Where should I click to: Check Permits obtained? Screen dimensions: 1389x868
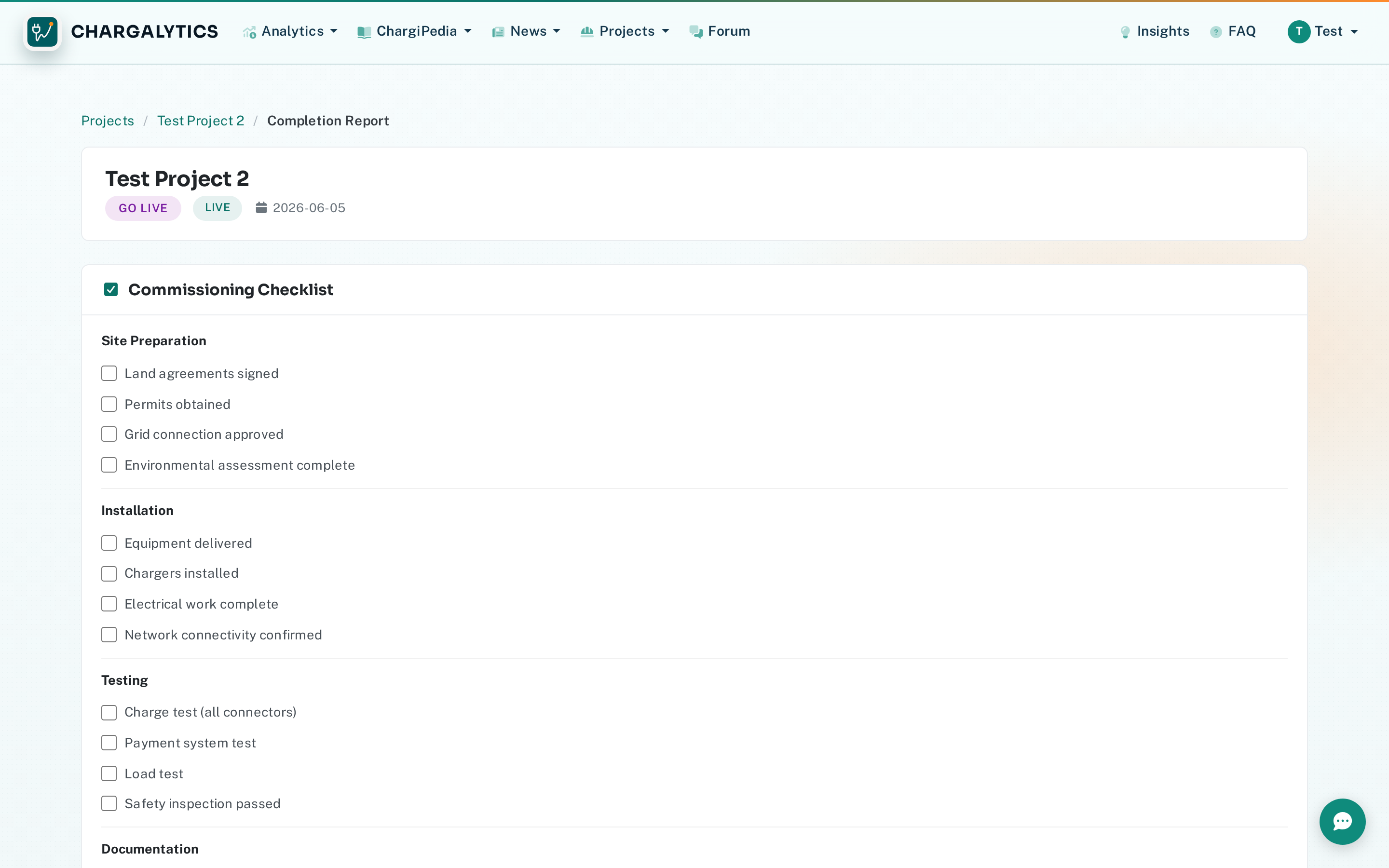(x=109, y=404)
